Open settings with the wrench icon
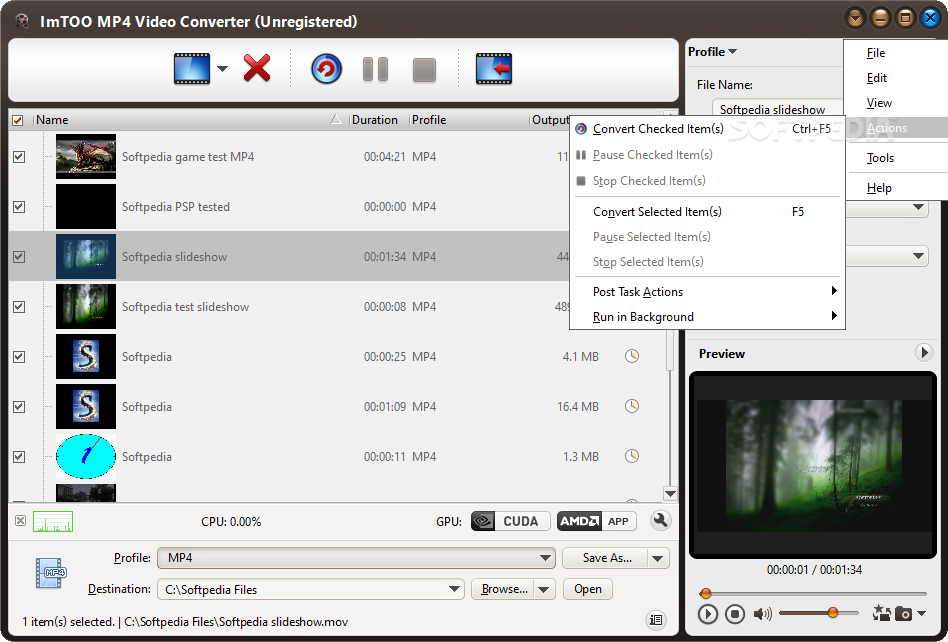 [660, 520]
